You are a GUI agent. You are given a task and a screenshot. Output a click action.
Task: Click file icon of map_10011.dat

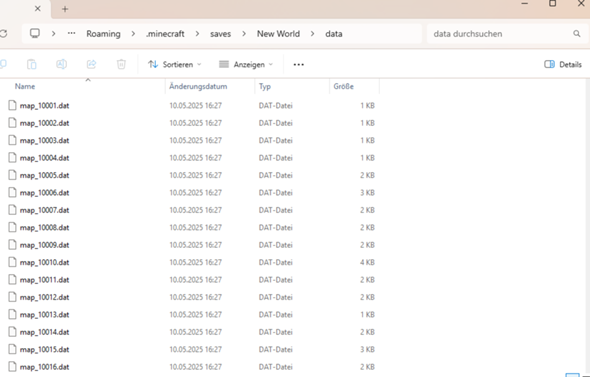tap(12, 280)
